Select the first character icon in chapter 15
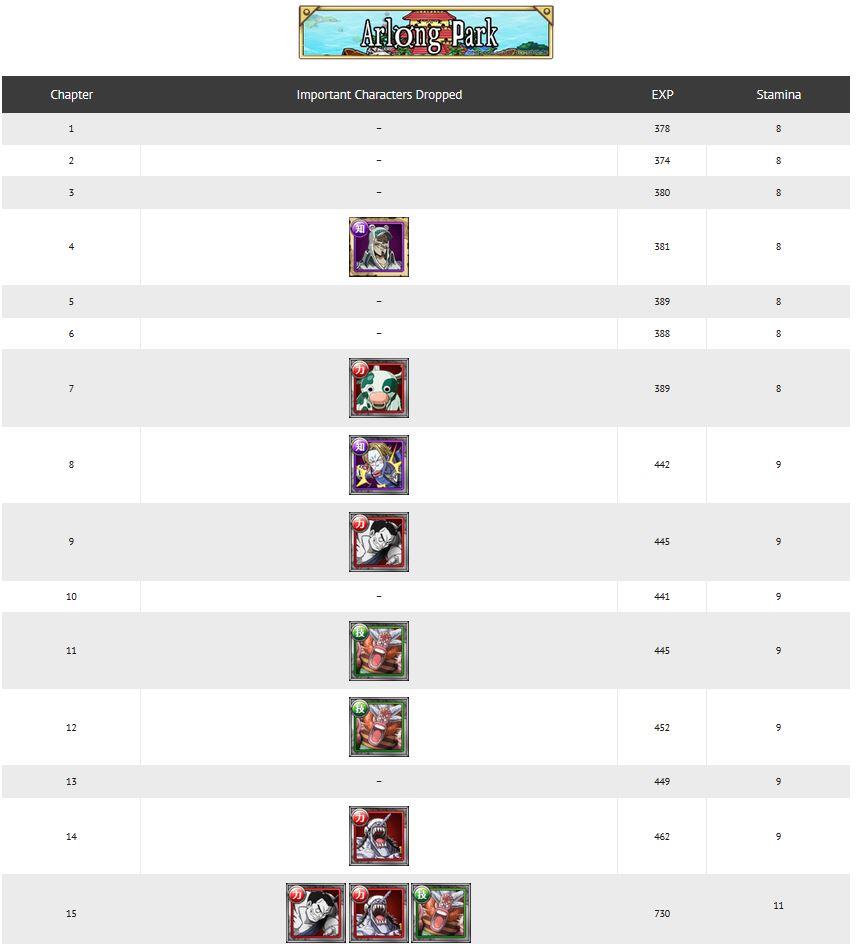859x944 pixels. tap(316, 913)
